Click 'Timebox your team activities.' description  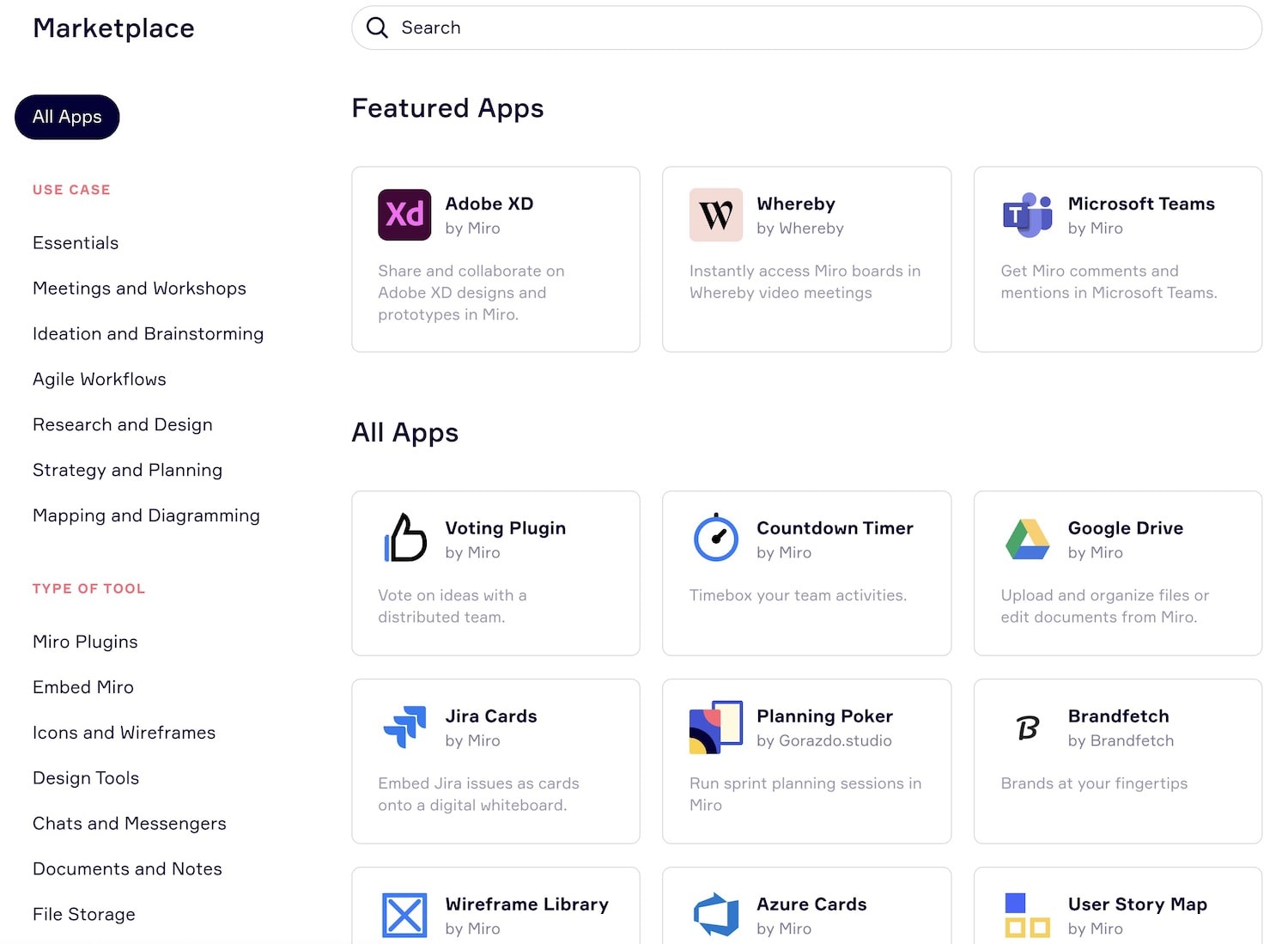pyautogui.click(x=798, y=595)
